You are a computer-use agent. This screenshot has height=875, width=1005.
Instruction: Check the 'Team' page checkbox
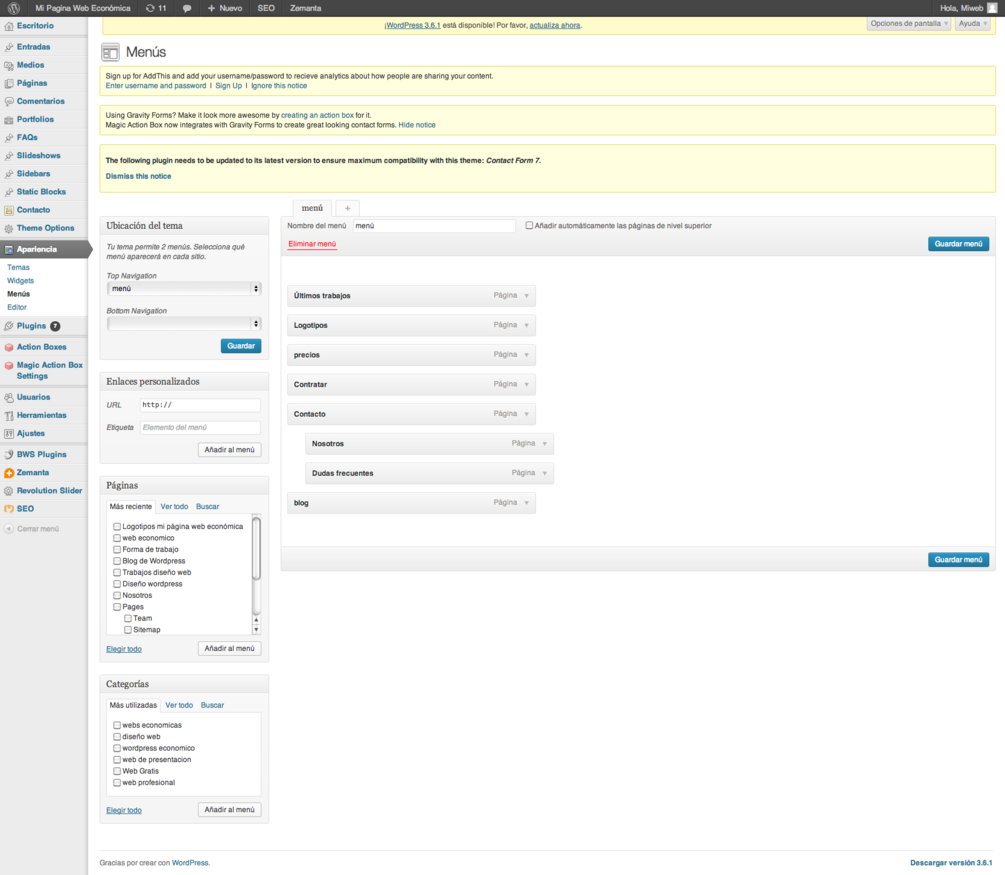tap(128, 619)
